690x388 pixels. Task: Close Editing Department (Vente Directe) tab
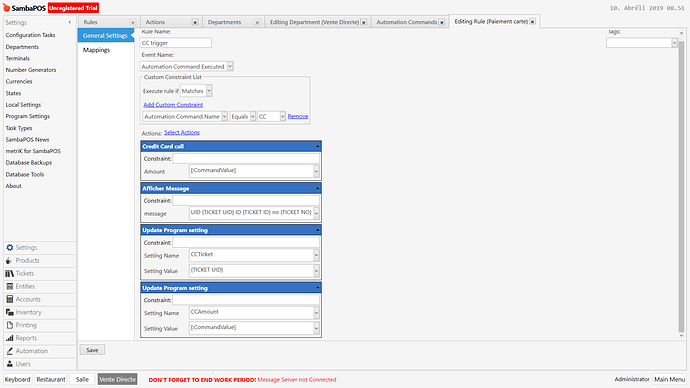coord(364,22)
